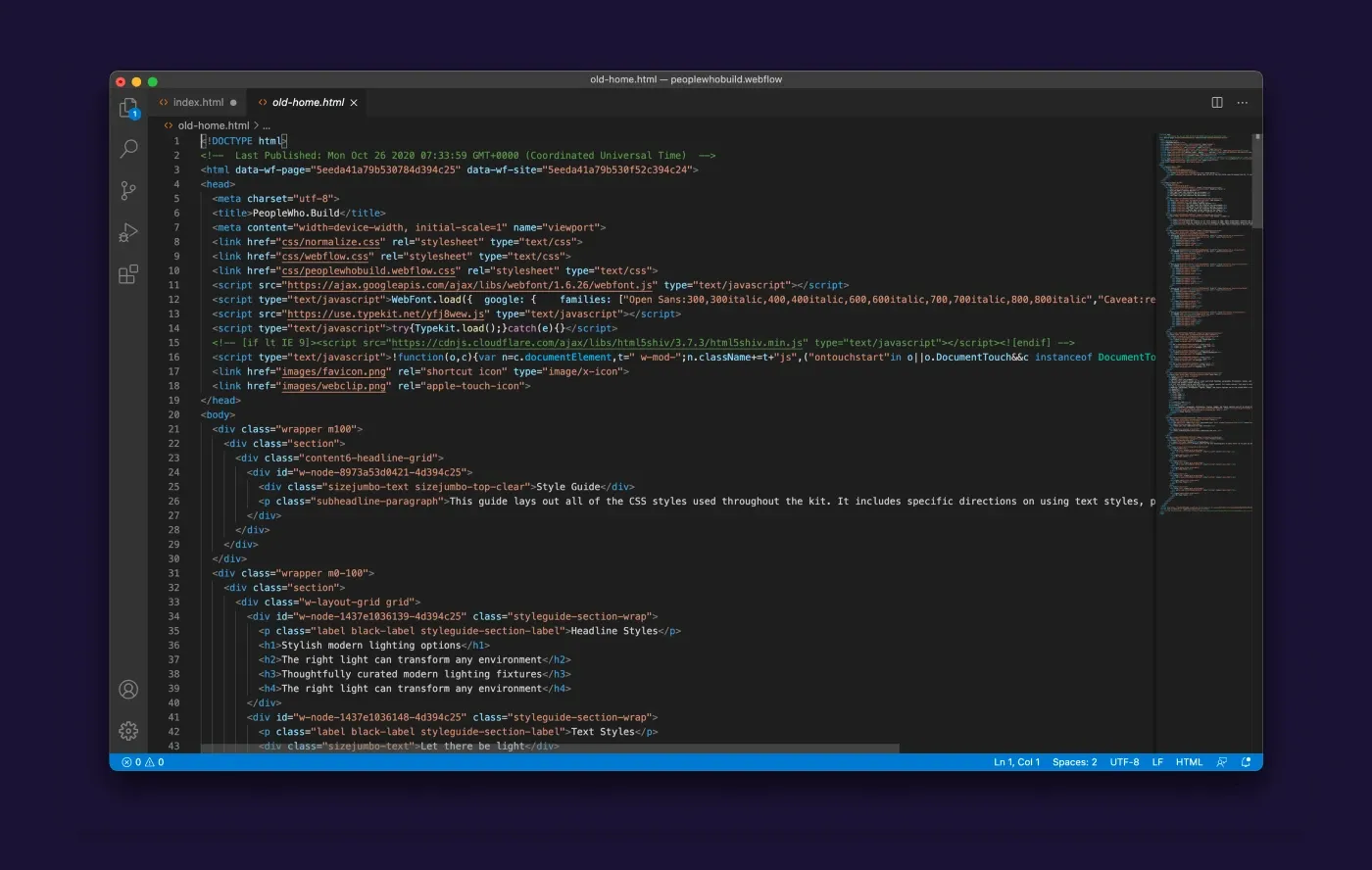Open the Accounts icon in activity bar
The image size is (1372, 870).
click(128, 690)
